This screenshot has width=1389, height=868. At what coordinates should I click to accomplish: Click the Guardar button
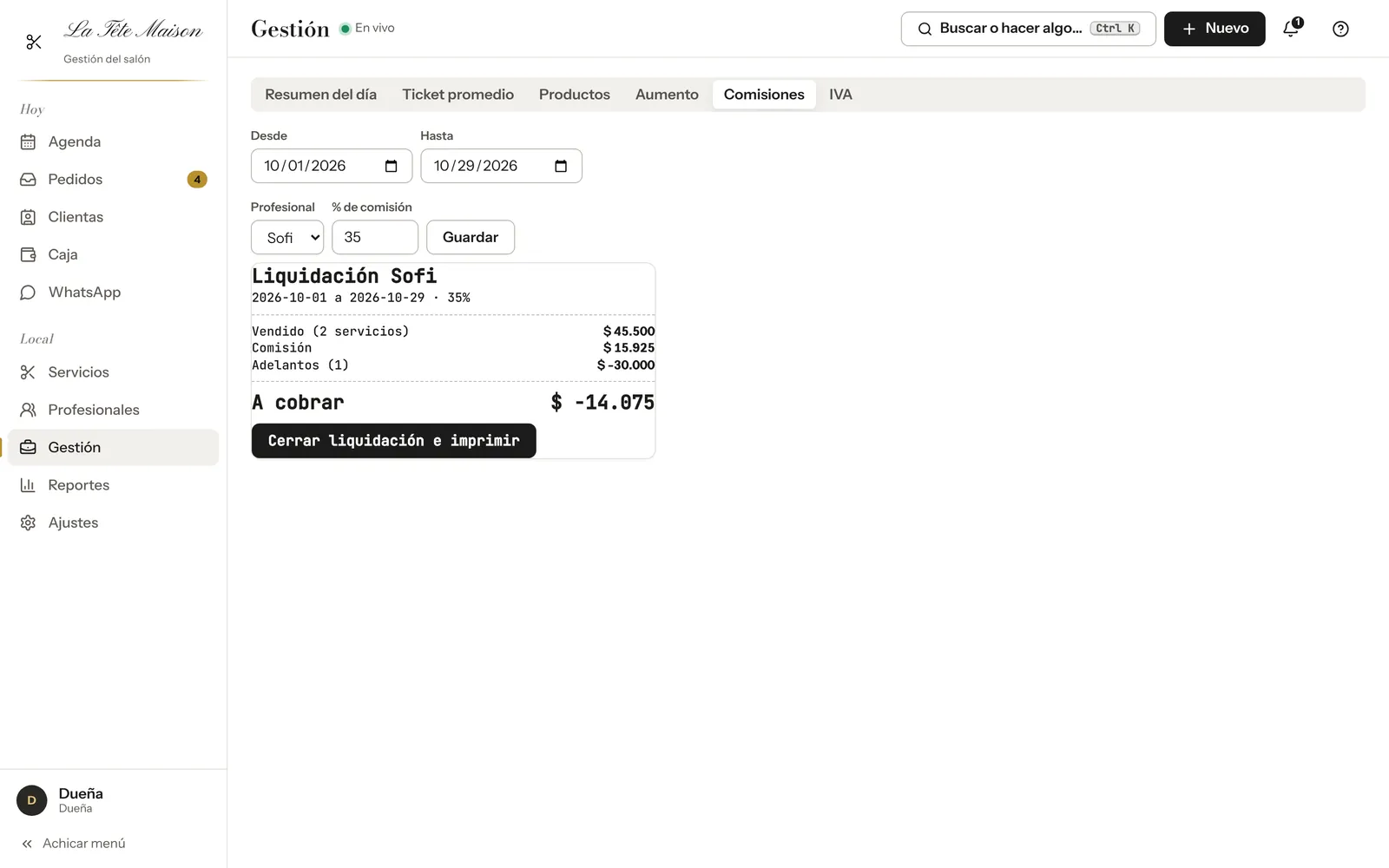tap(471, 237)
